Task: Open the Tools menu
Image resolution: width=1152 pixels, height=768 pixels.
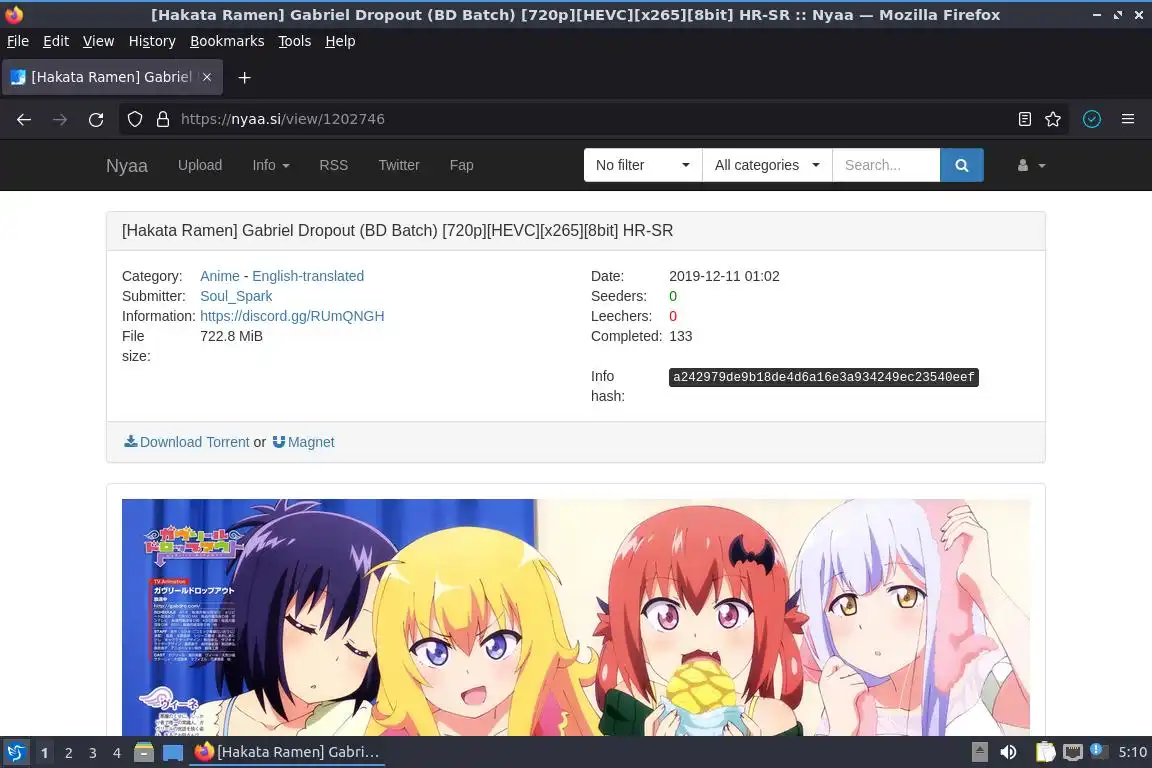Action: coord(295,41)
